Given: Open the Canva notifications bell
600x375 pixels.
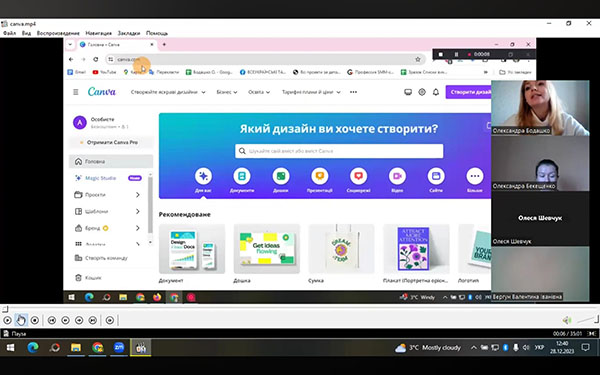Looking at the screenshot, I should 435,92.
